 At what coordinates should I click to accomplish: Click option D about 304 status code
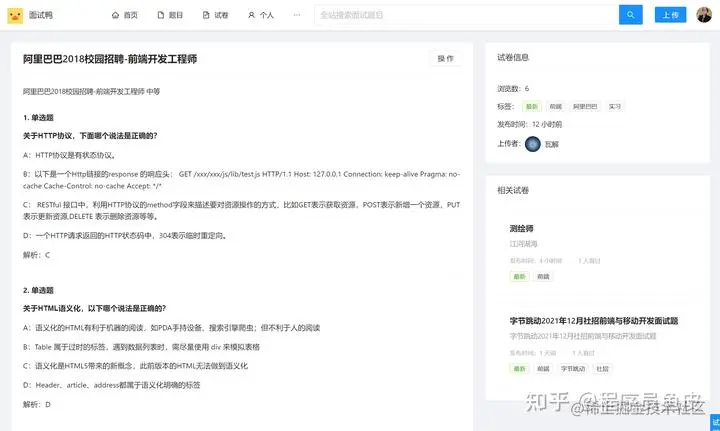(125, 235)
